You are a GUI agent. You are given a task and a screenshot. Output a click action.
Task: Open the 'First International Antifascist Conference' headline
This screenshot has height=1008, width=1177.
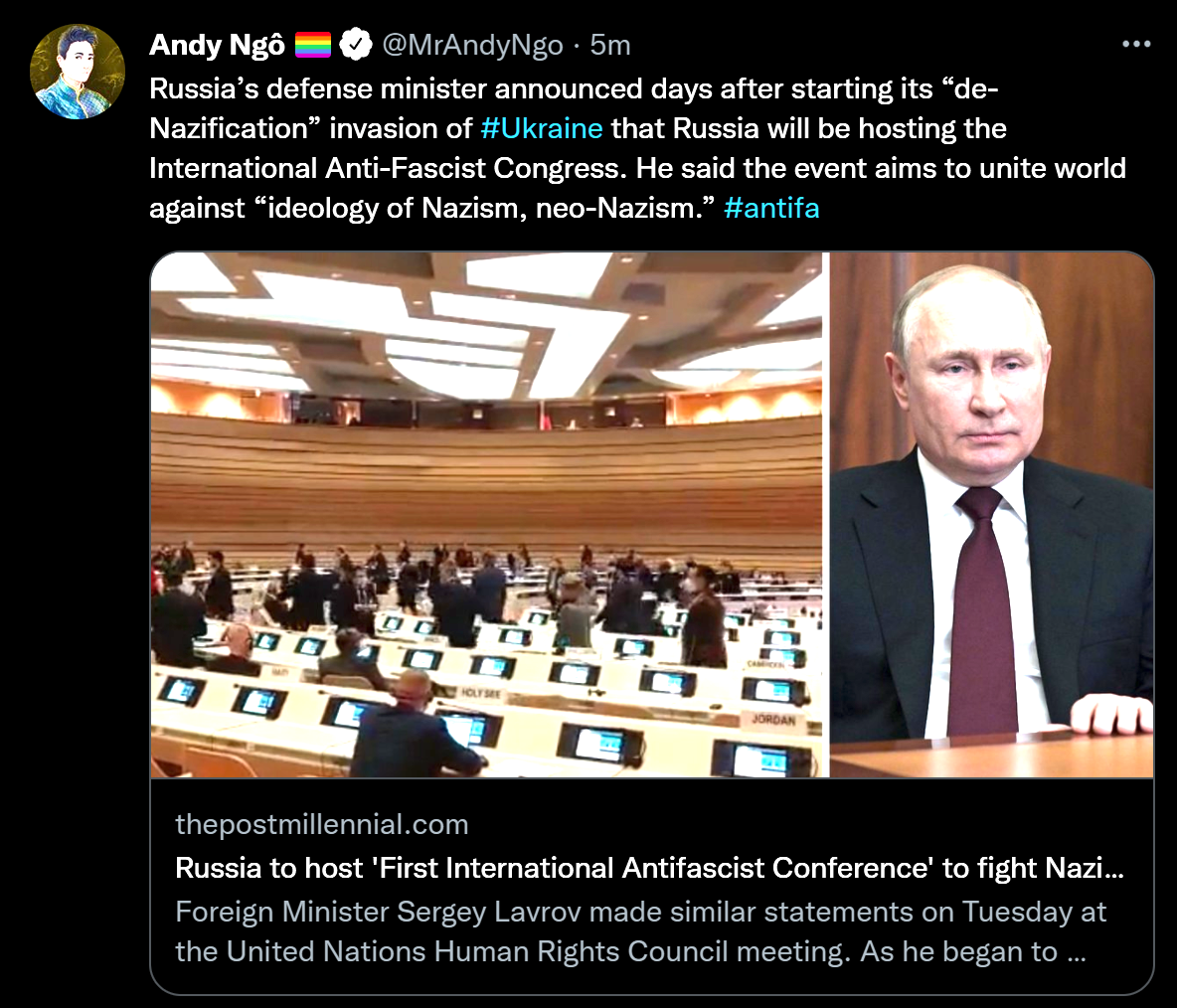(649, 868)
